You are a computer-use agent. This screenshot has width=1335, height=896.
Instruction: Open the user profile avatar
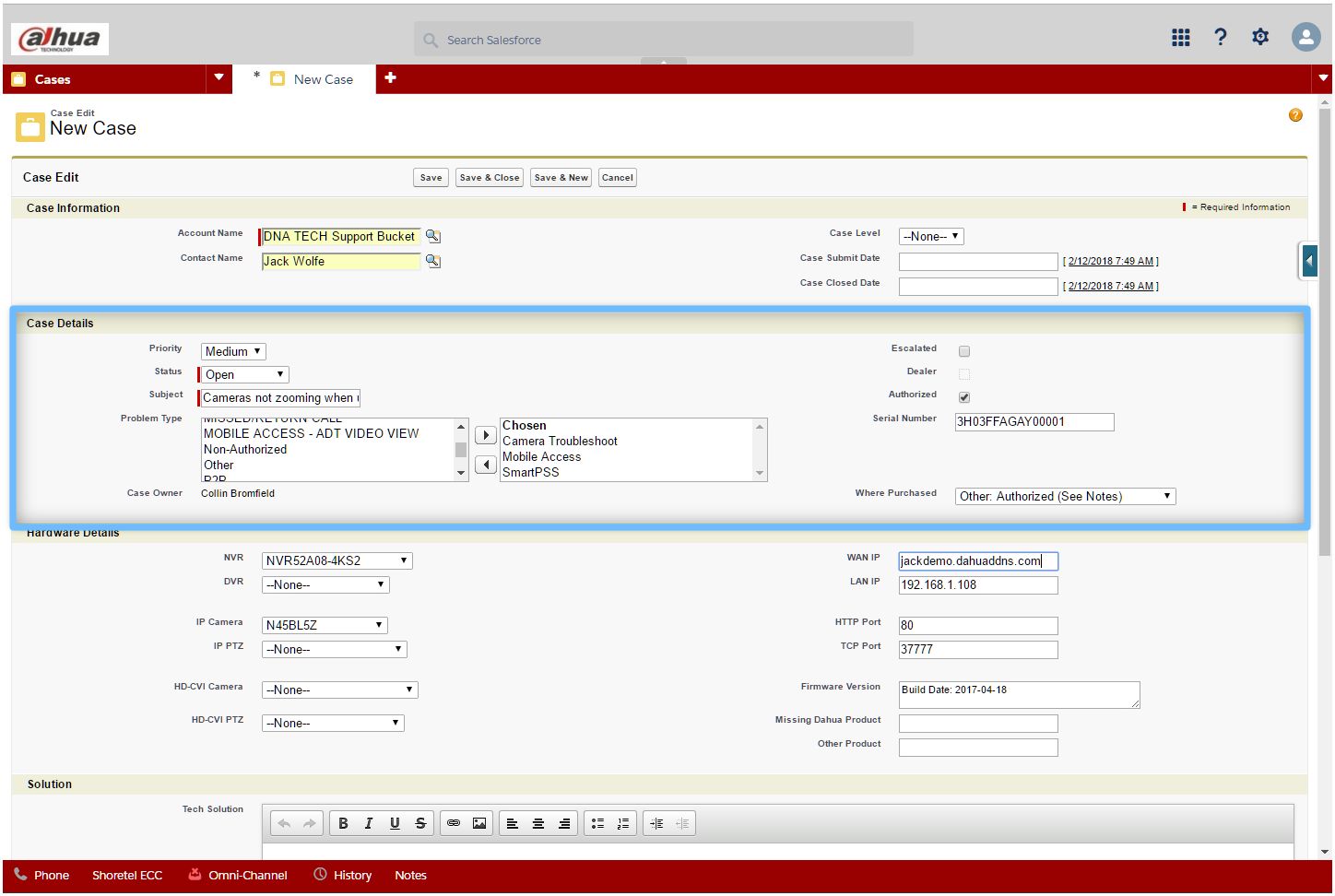click(x=1305, y=37)
